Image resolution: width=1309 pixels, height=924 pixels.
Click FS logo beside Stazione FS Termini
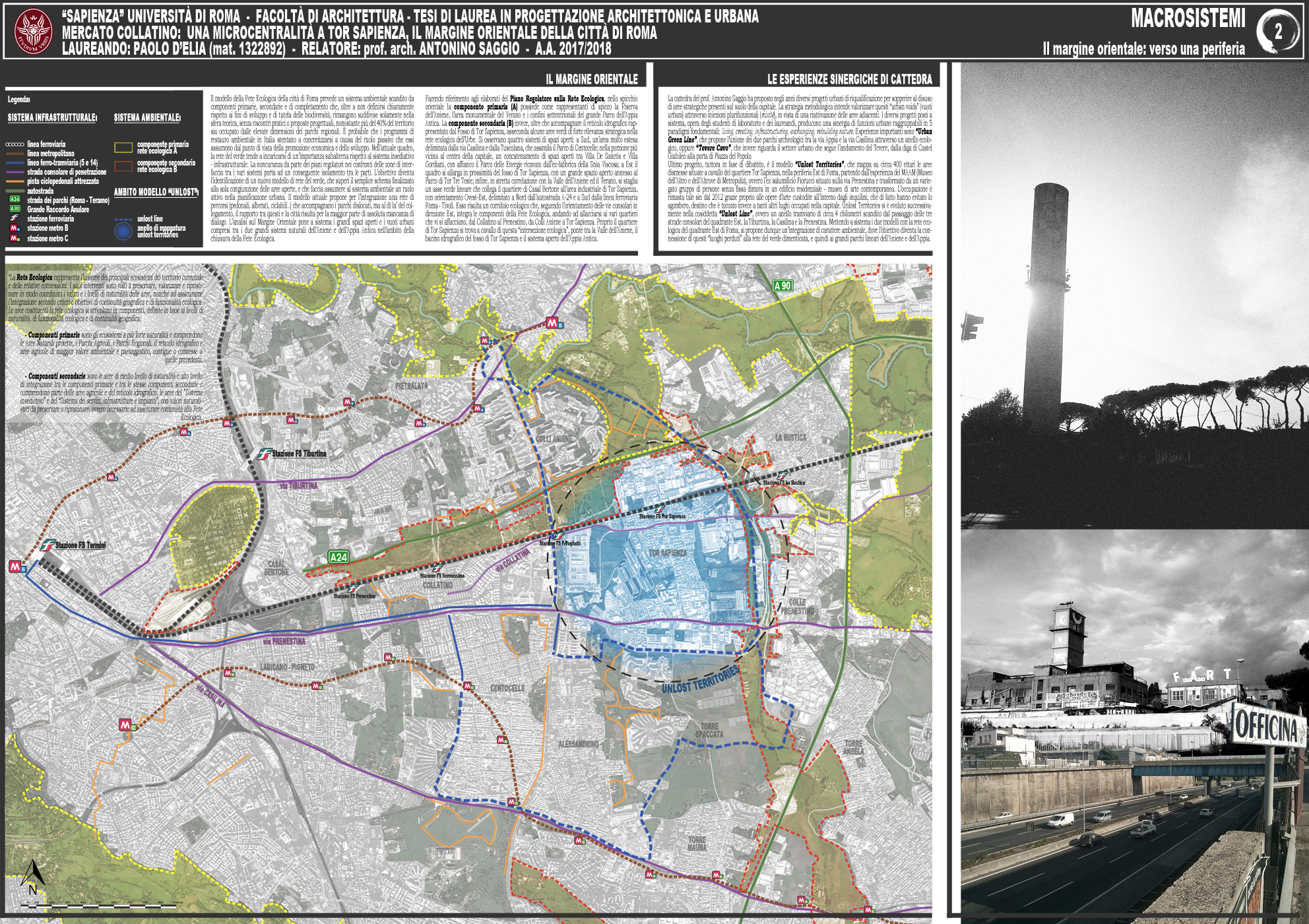[48, 545]
